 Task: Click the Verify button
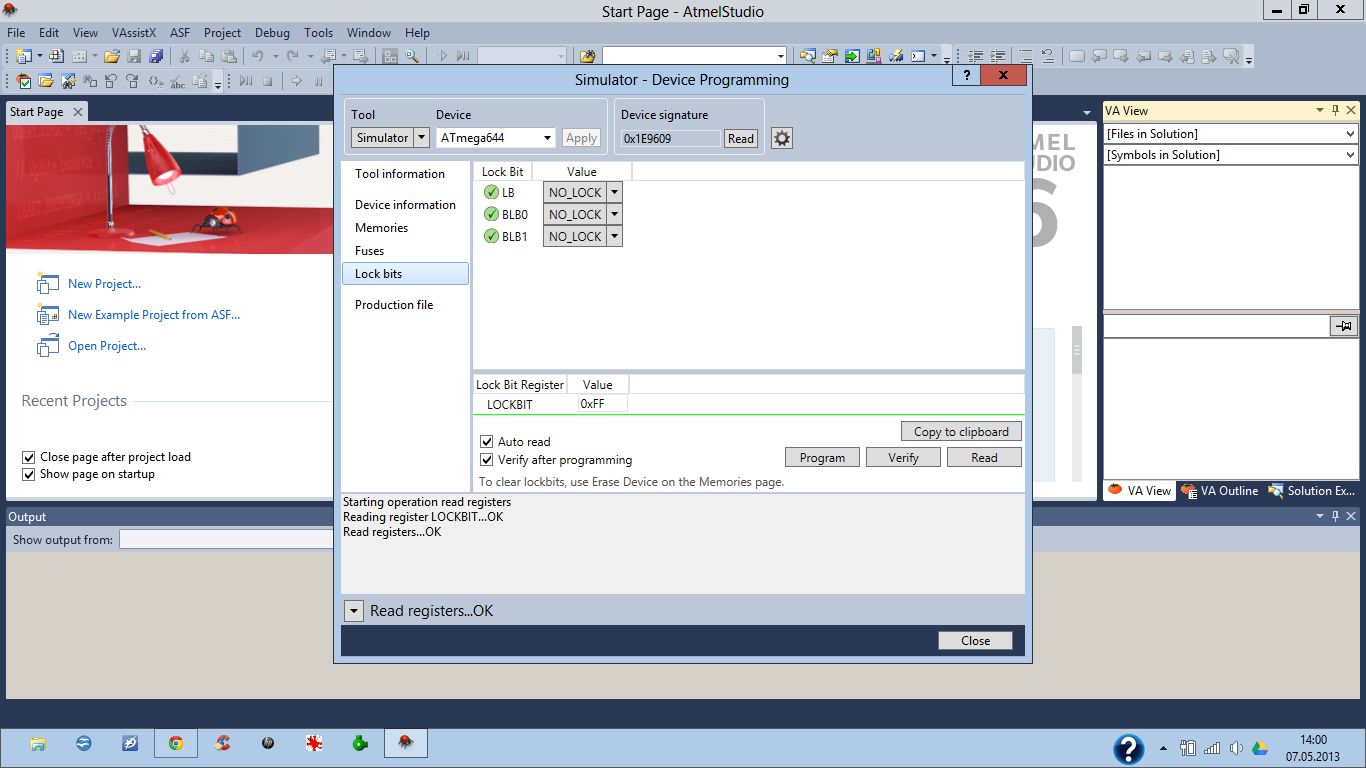coord(903,457)
